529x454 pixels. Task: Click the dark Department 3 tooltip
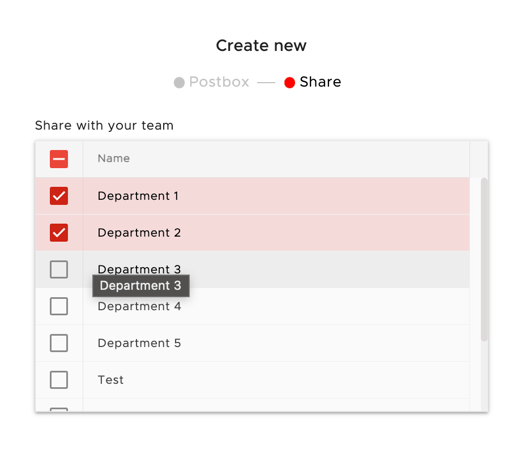point(141,286)
